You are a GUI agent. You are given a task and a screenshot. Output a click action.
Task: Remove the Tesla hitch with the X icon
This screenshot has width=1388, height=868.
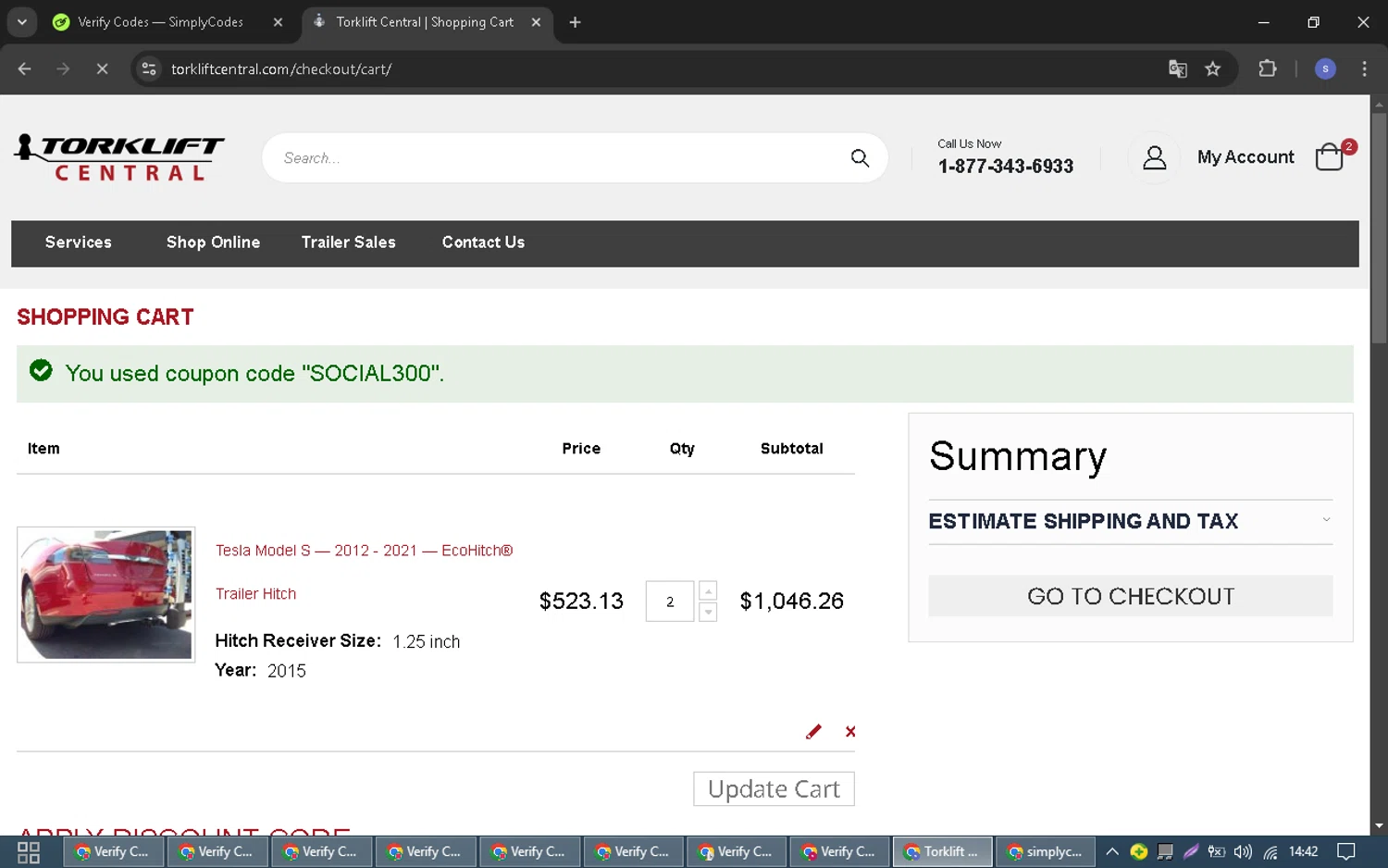(850, 732)
